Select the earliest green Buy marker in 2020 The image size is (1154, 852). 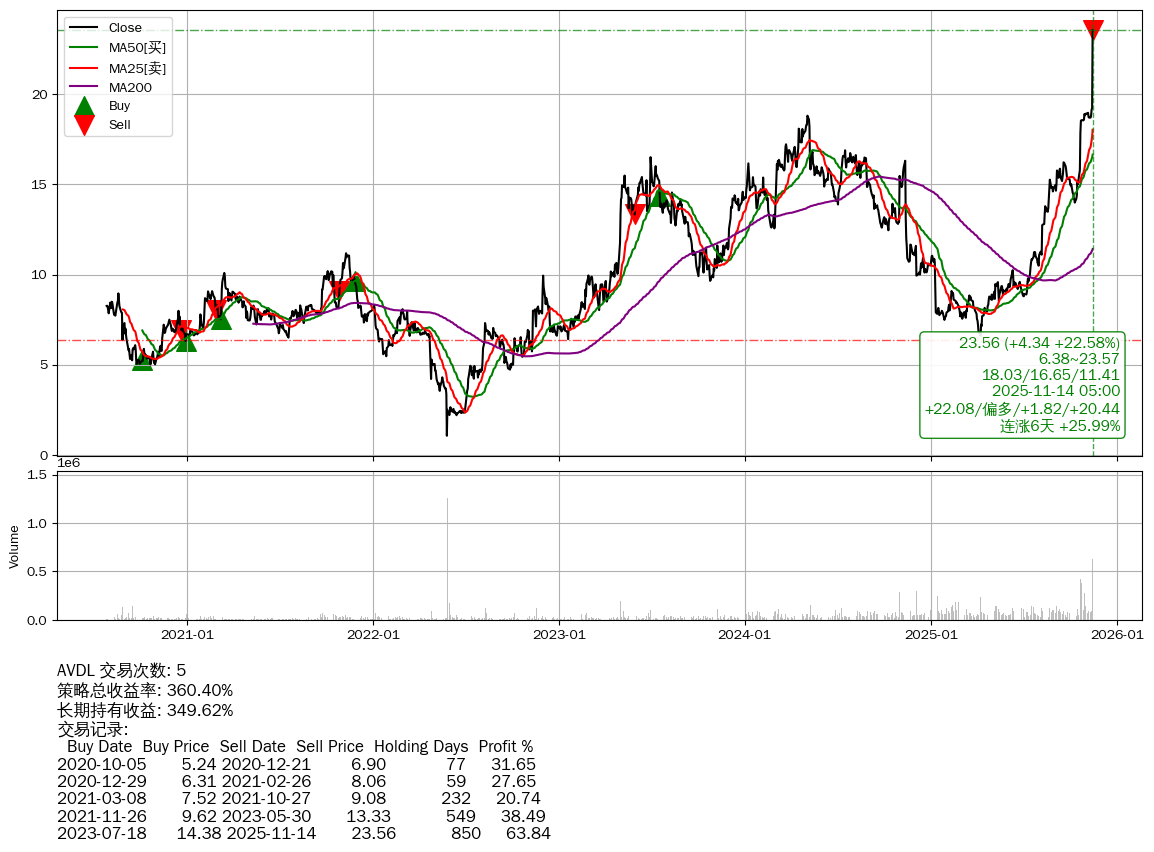point(143,360)
